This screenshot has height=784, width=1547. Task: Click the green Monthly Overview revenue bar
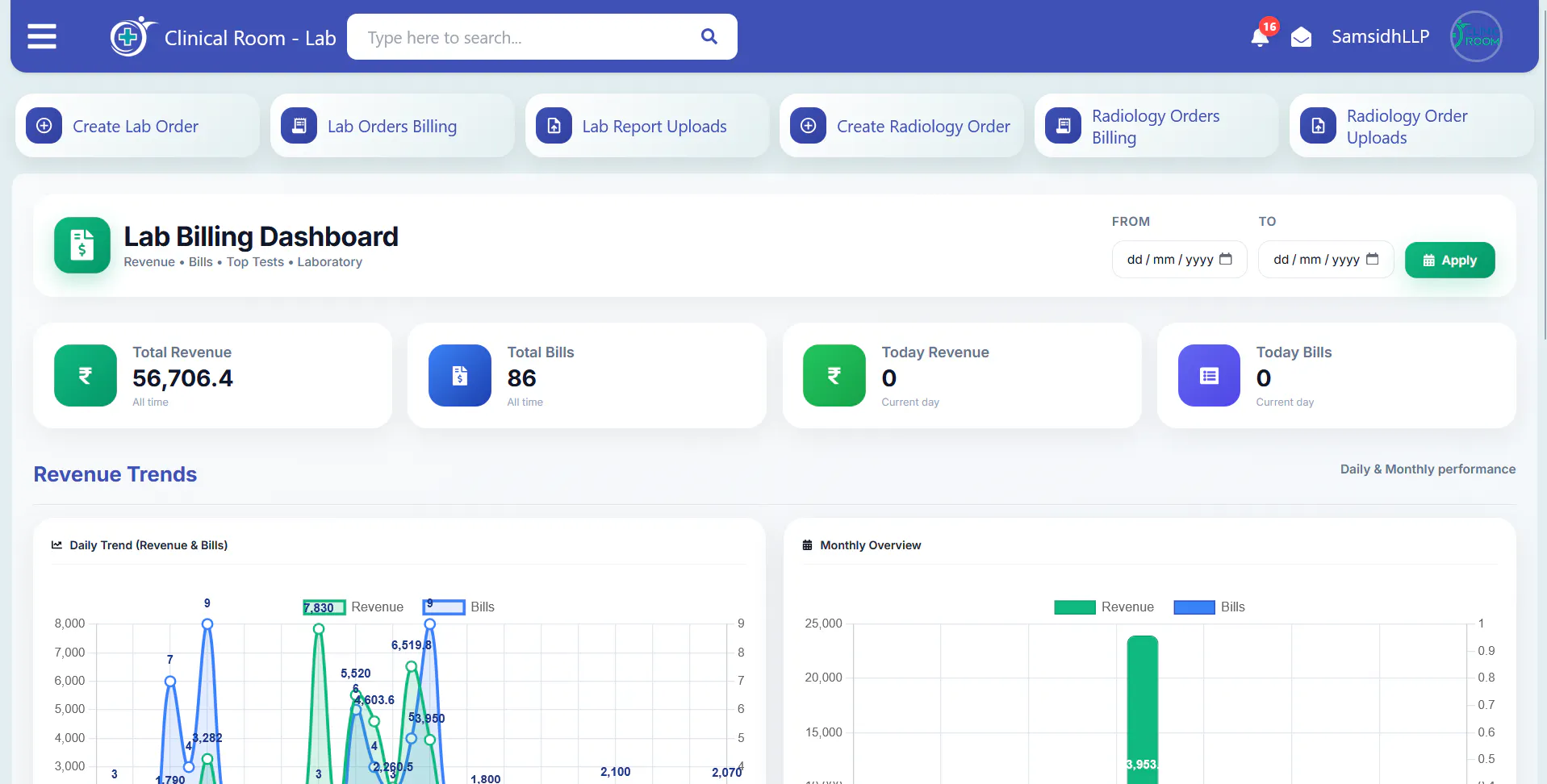pyautogui.click(x=1142, y=710)
